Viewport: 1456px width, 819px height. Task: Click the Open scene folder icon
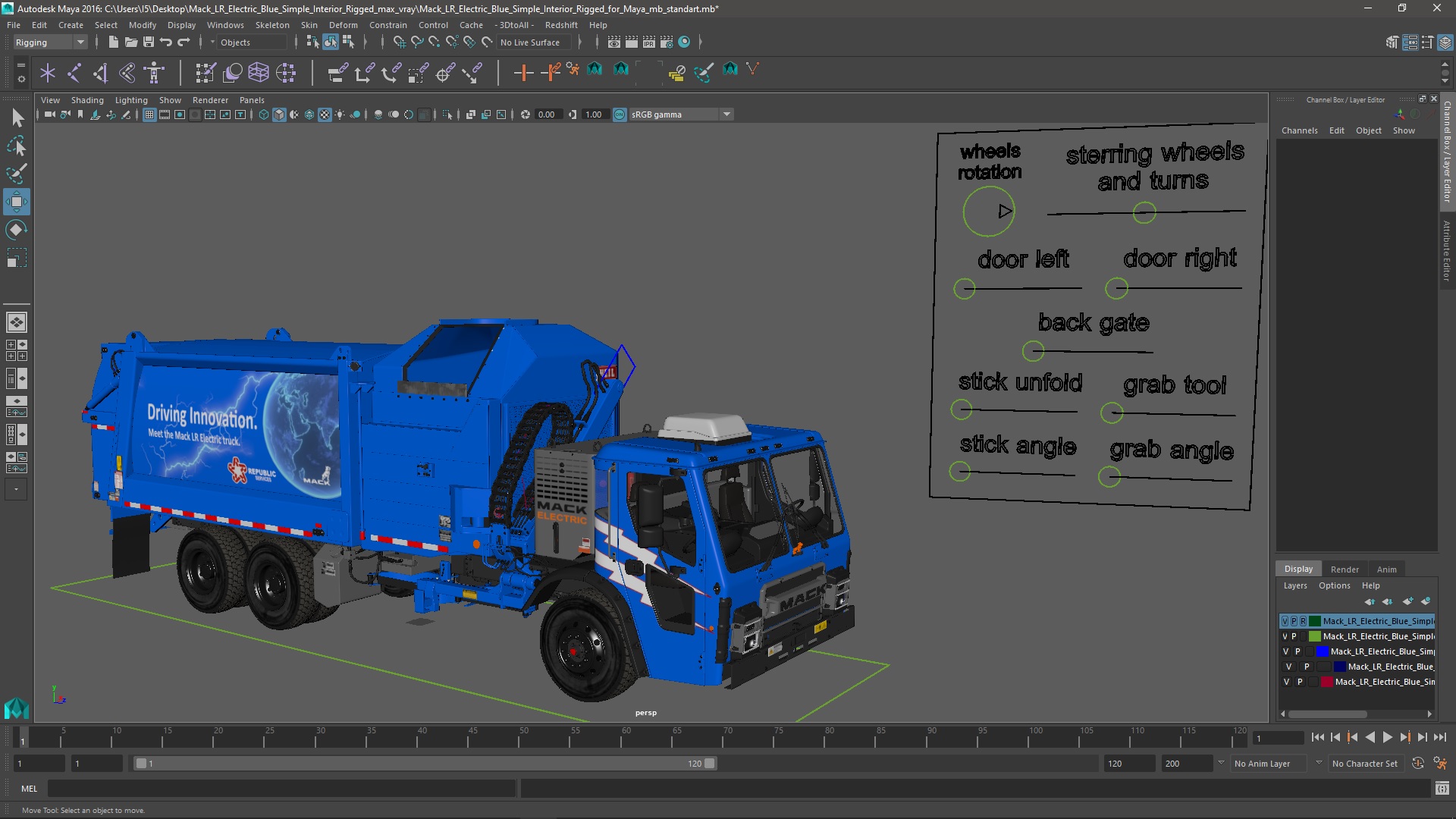point(131,42)
